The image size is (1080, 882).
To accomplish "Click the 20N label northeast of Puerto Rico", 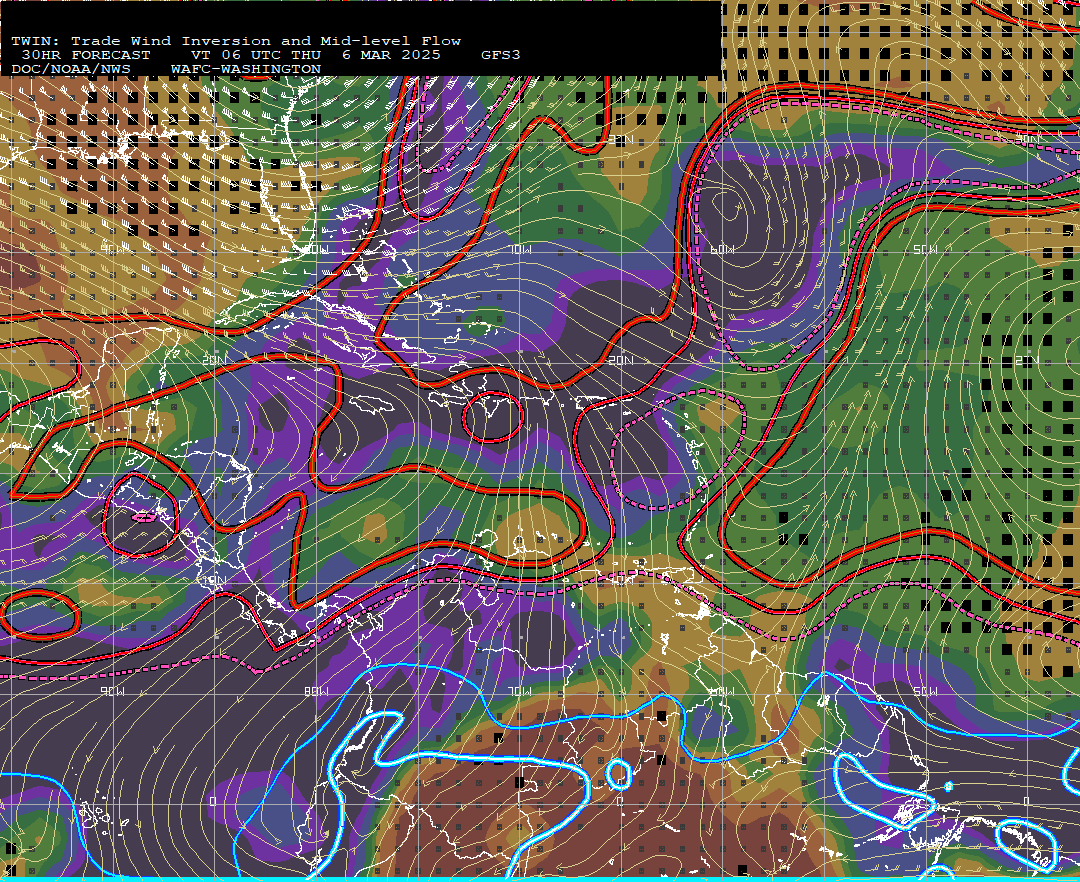I will pyautogui.click(x=620, y=360).
